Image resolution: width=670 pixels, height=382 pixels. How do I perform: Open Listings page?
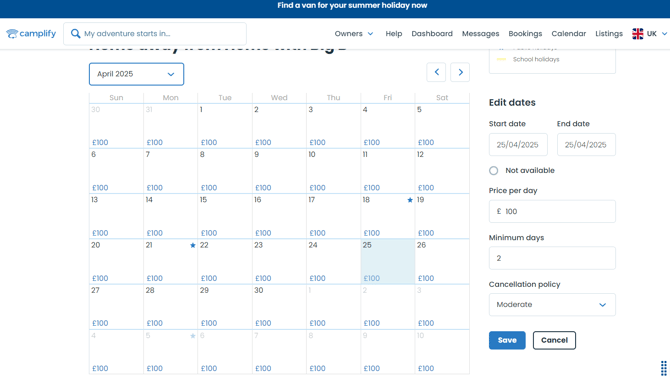(609, 33)
